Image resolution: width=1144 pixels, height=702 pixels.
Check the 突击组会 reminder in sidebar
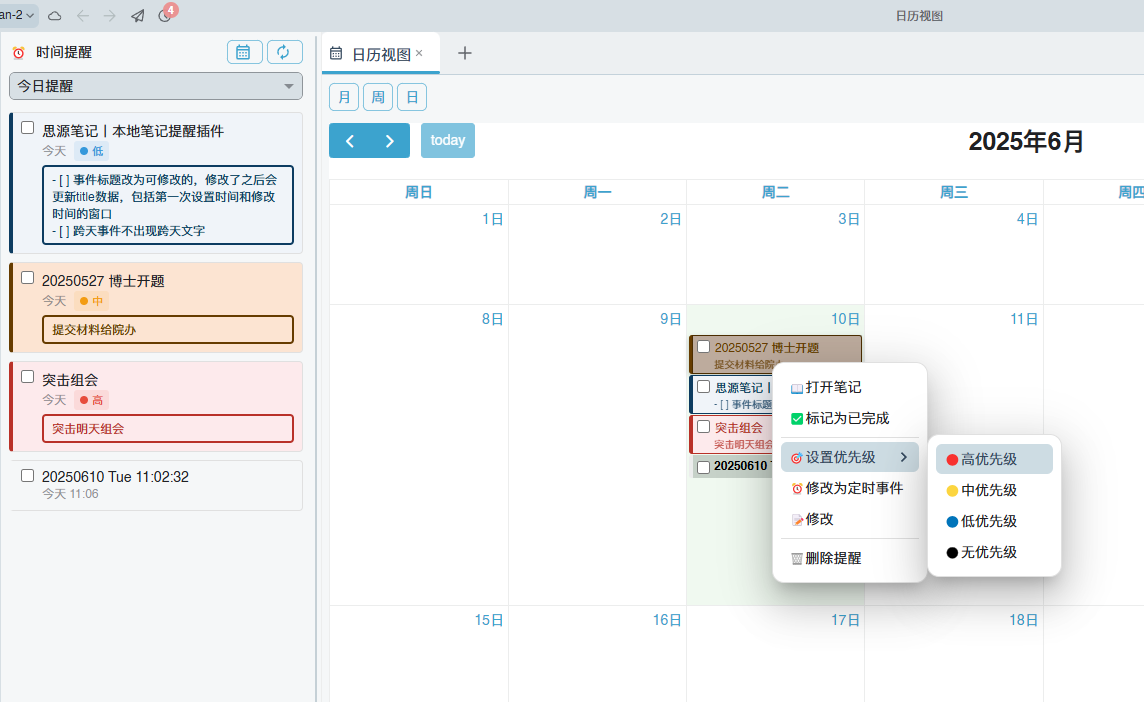(x=28, y=377)
